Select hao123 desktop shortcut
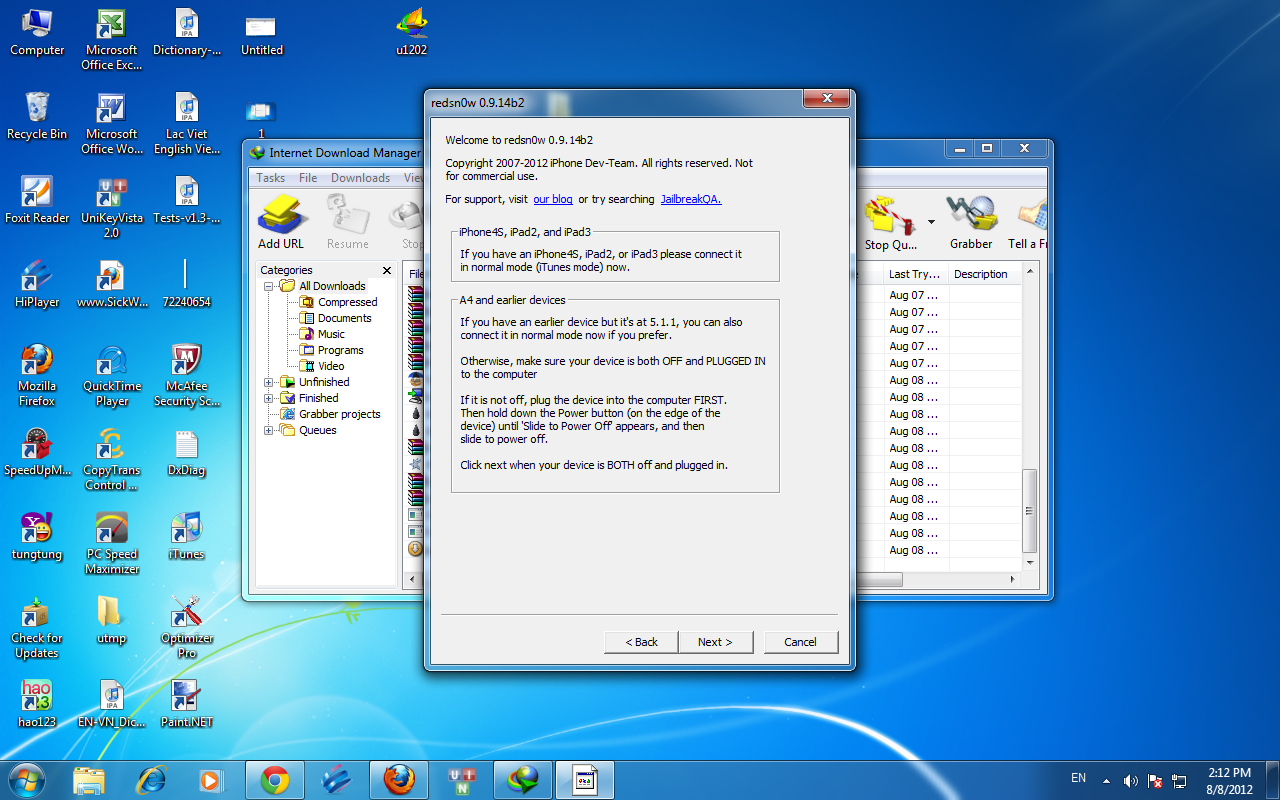 [37, 705]
